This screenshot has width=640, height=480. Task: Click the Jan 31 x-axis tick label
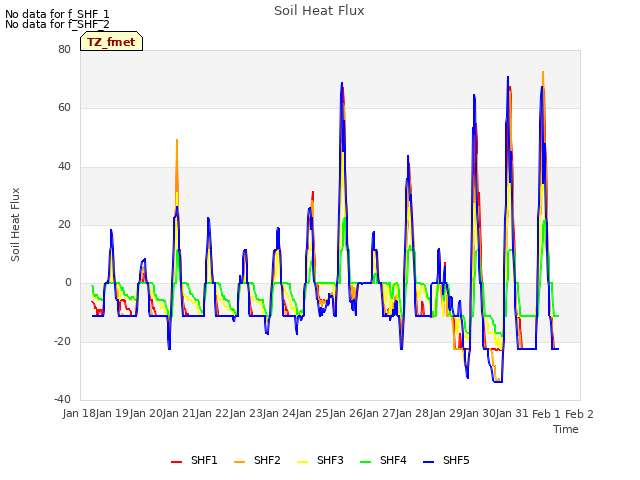pos(512,413)
